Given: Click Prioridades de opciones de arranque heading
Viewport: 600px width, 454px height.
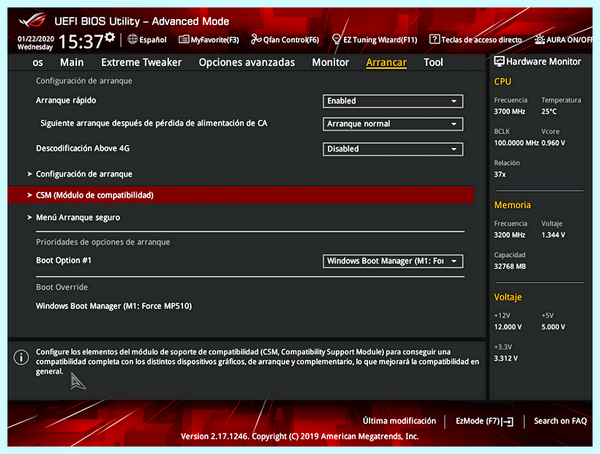Looking at the screenshot, I should pyautogui.click(x=103, y=242).
